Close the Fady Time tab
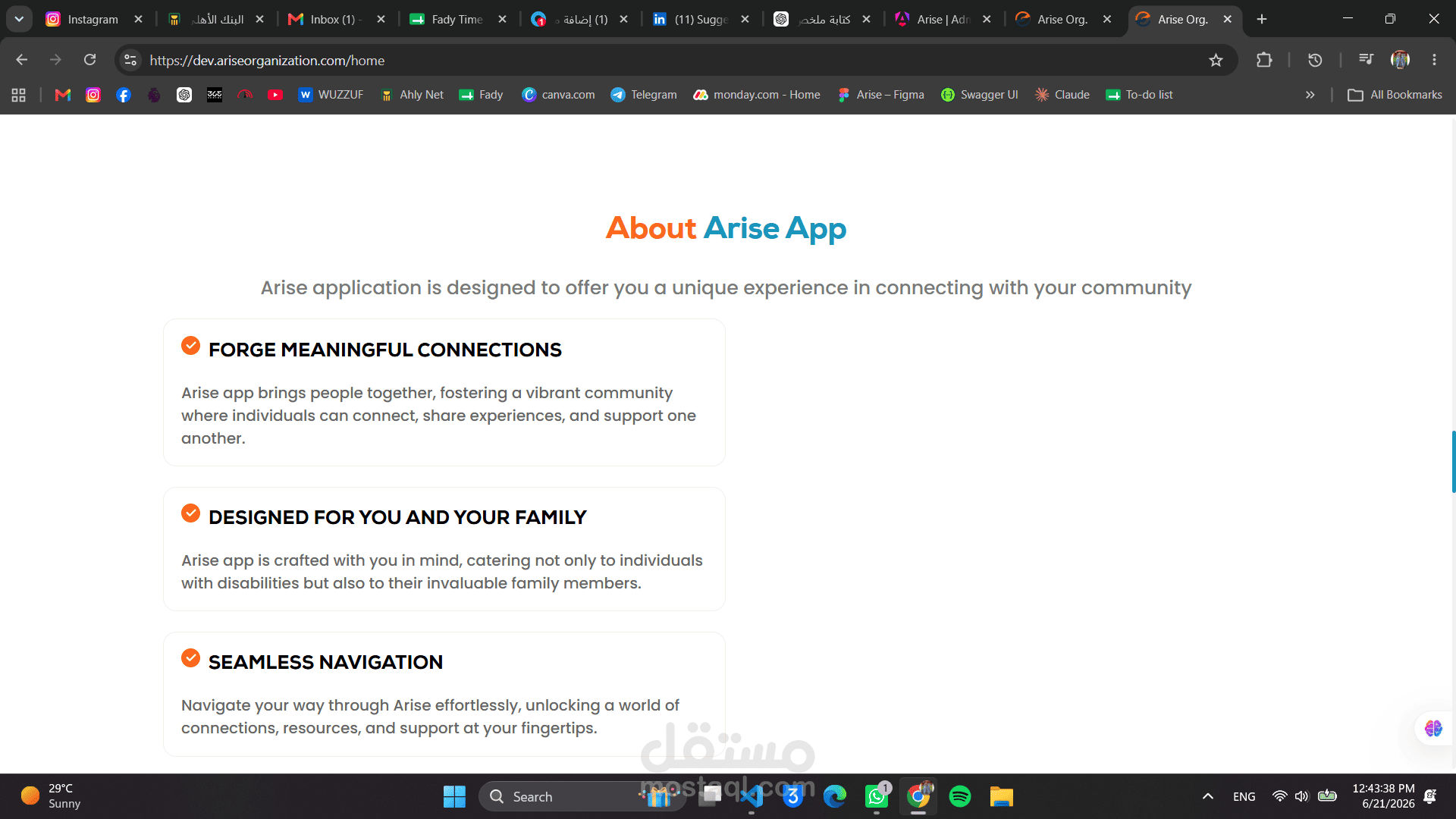Image resolution: width=1456 pixels, height=819 pixels. click(x=502, y=19)
